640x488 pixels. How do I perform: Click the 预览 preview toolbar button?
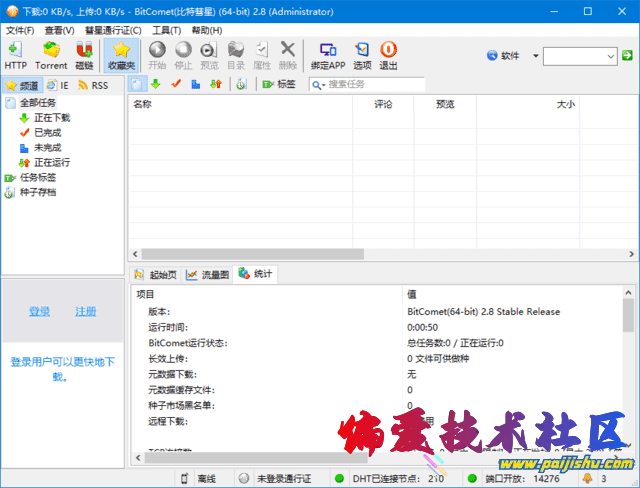(209, 55)
